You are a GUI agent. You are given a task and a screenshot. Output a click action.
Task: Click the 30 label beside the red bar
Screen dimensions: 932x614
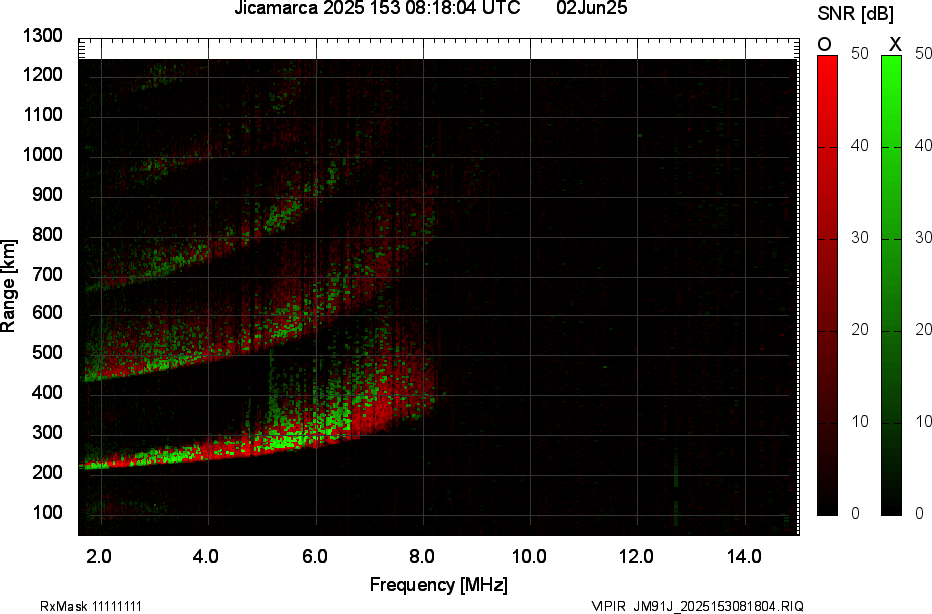coord(859,238)
